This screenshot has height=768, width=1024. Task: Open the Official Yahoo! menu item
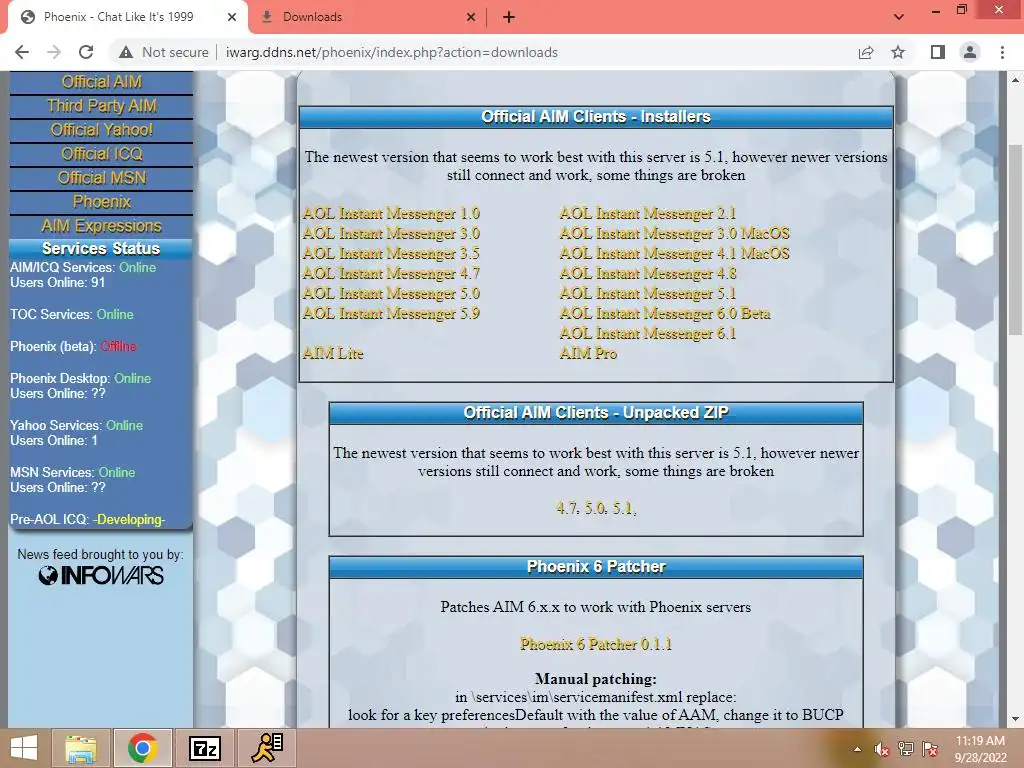(101, 130)
